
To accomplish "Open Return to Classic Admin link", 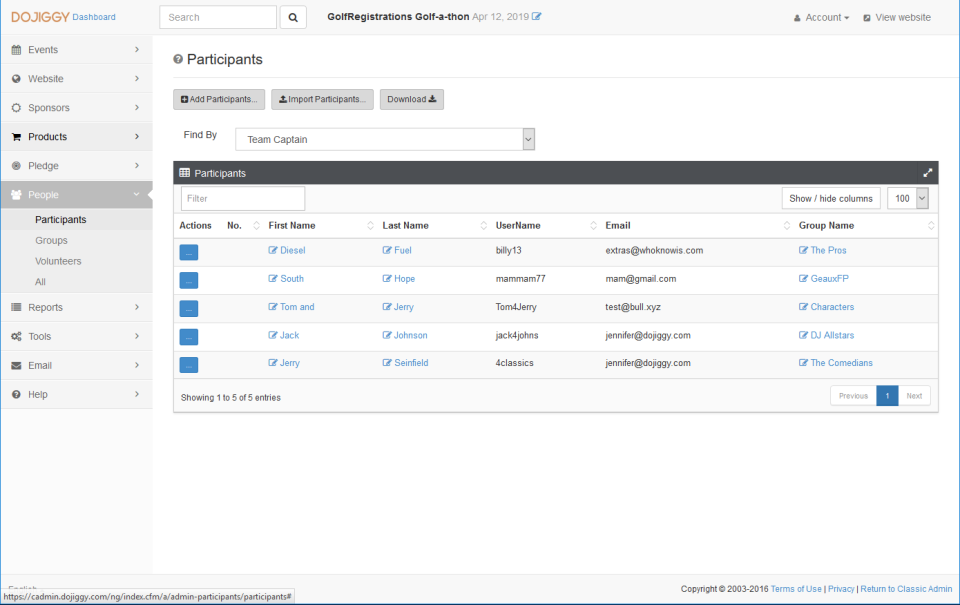I will tap(906, 588).
